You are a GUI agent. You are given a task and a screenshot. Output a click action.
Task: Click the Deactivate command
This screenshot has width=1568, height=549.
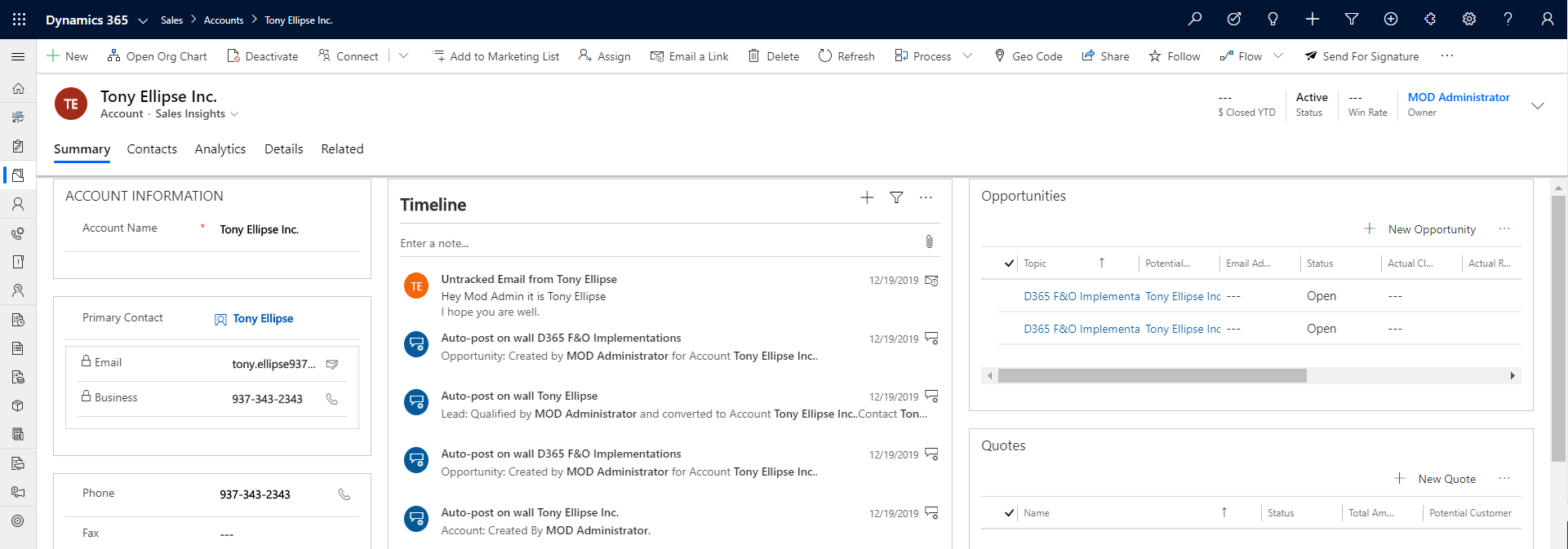click(x=262, y=56)
